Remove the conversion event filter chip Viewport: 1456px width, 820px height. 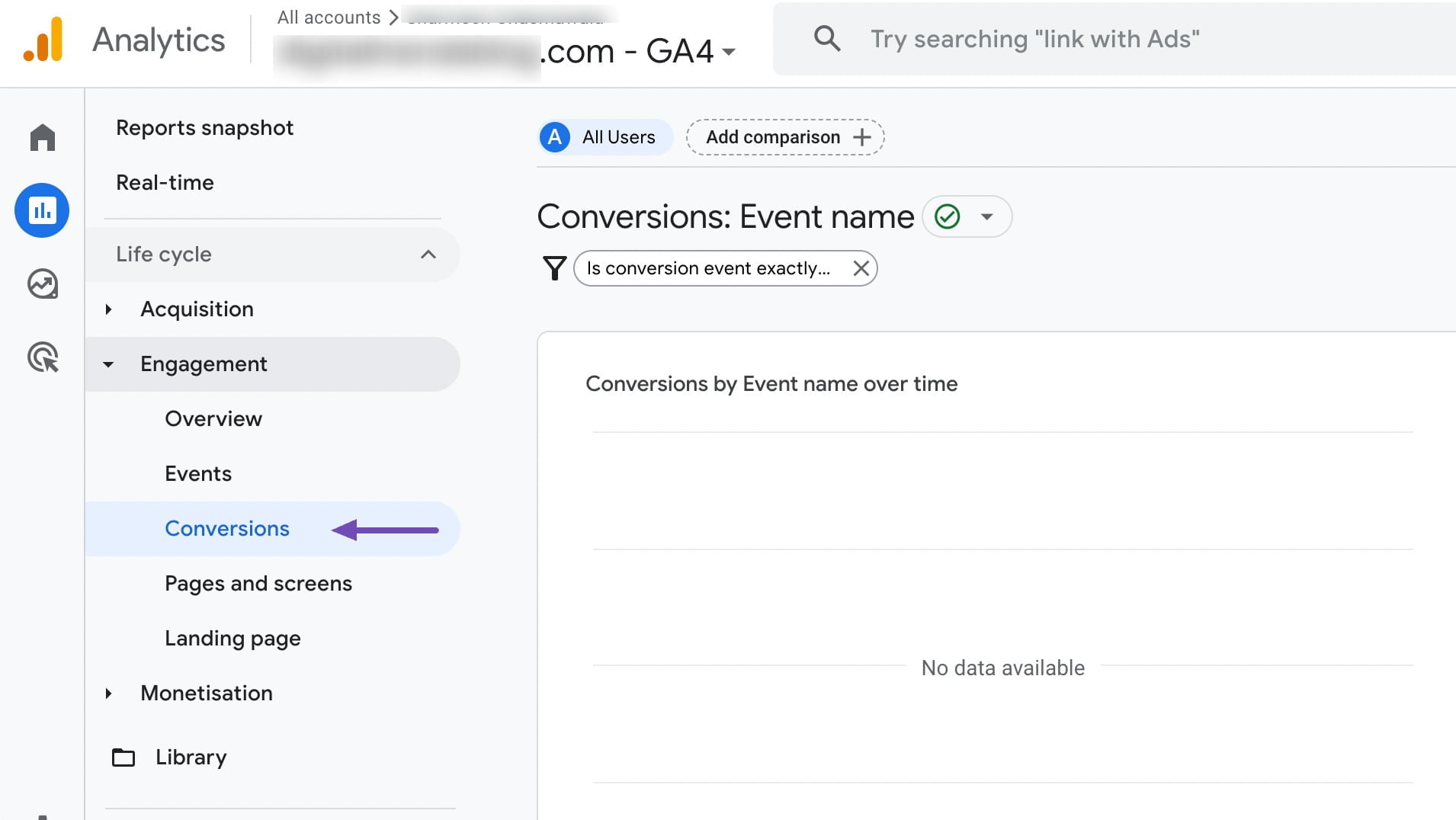(861, 268)
